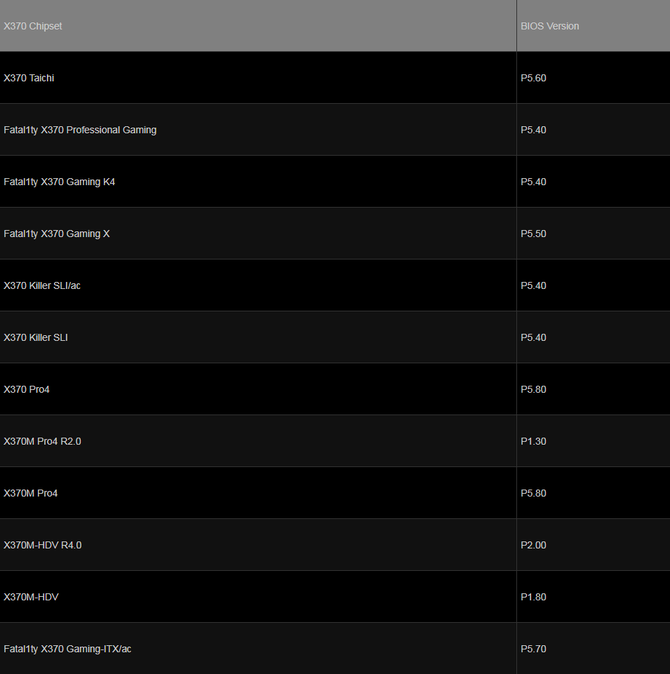670x674 pixels.
Task: Click P1.30 BIOS version for X370M Pro4 R2.0
Action: tap(533, 441)
